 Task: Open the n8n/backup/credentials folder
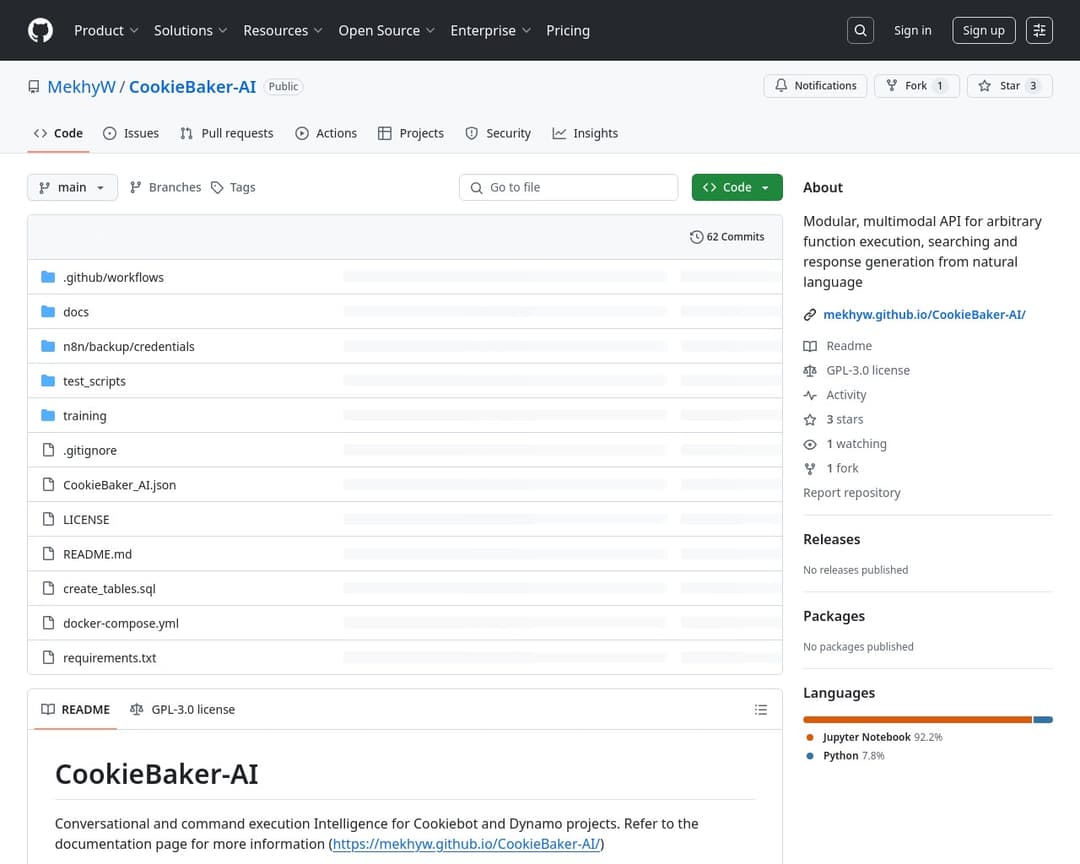click(x=129, y=347)
